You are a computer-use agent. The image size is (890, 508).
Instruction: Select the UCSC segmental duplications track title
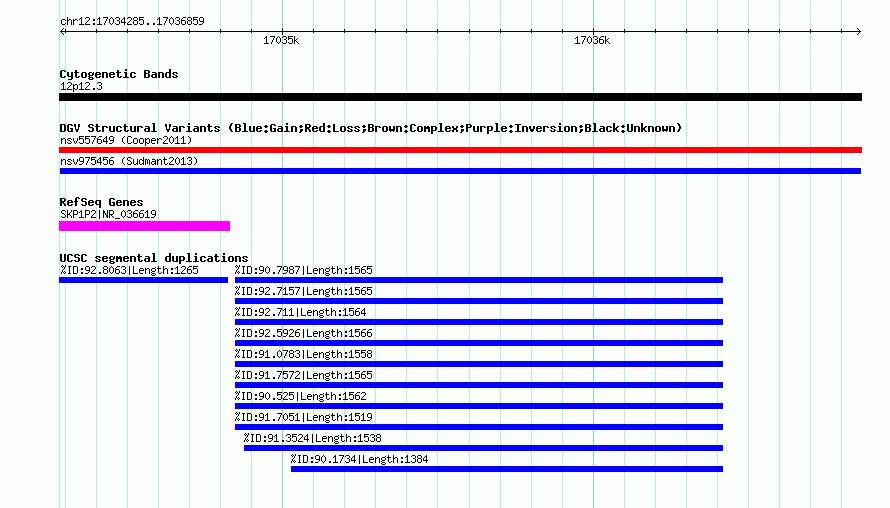[x=154, y=258]
